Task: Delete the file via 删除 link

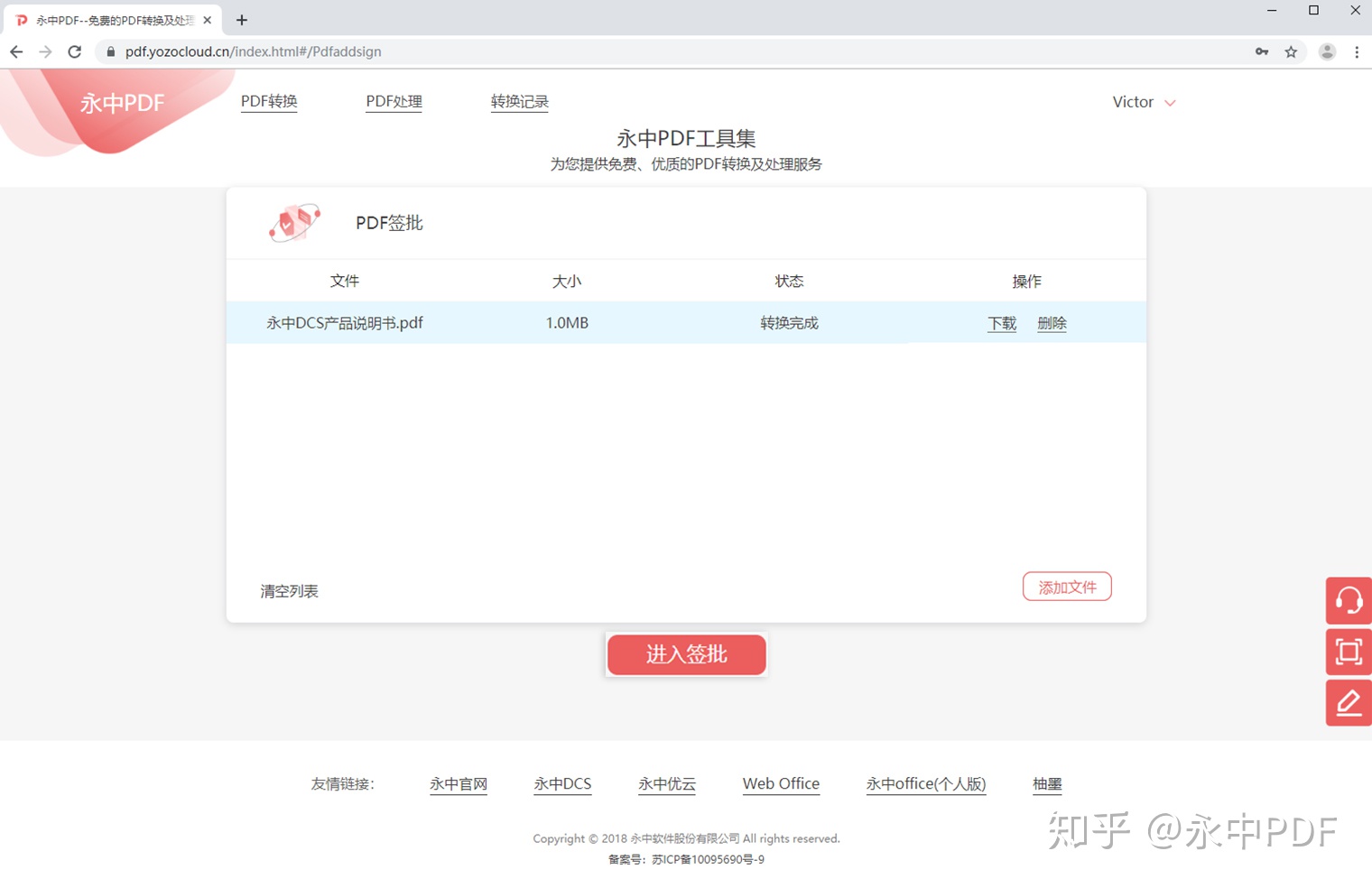Action: pyautogui.click(x=1052, y=323)
